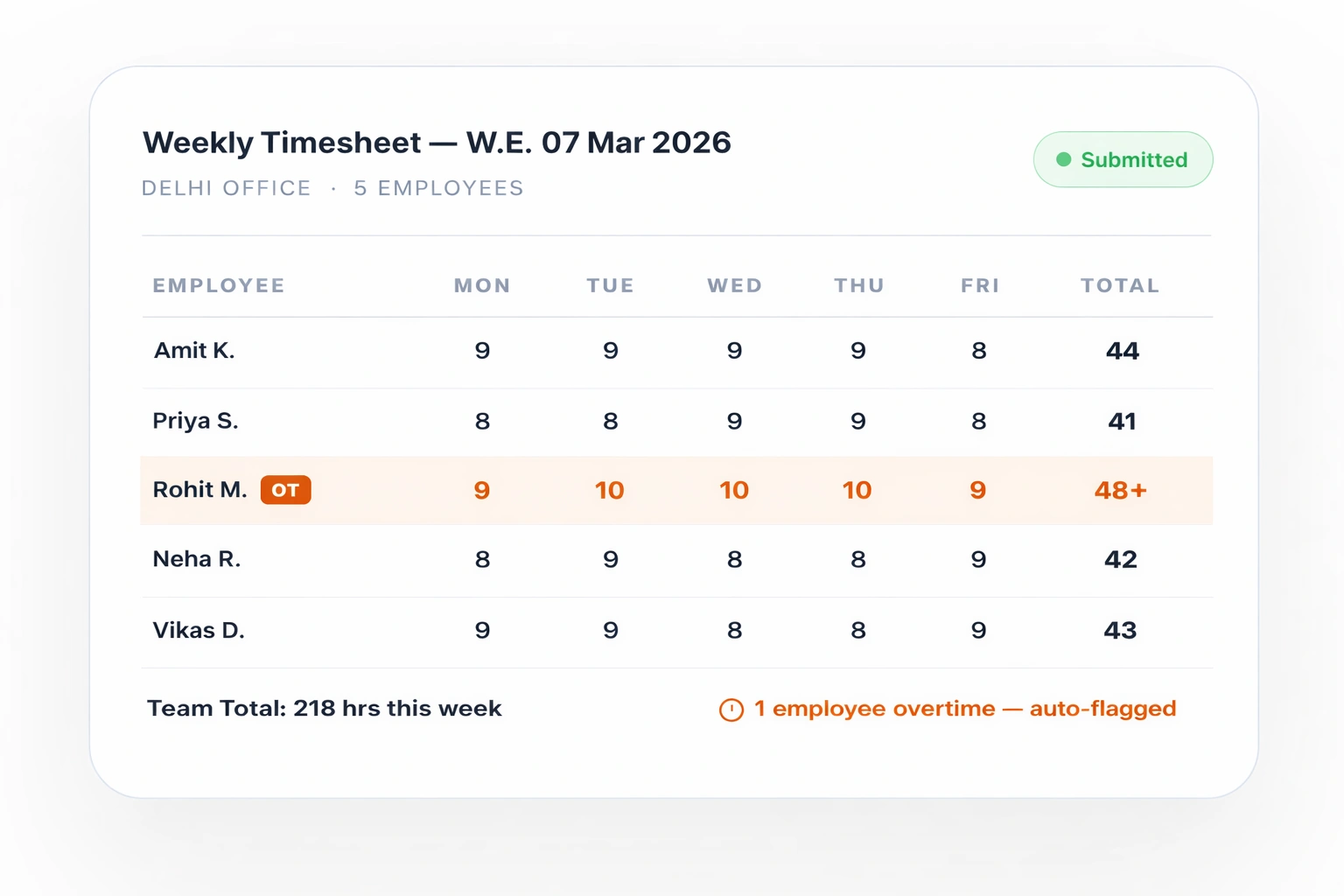Click the overtime alert warning icon
Viewport: 1344px width, 896px height.
pyautogui.click(x=730, y=709)
